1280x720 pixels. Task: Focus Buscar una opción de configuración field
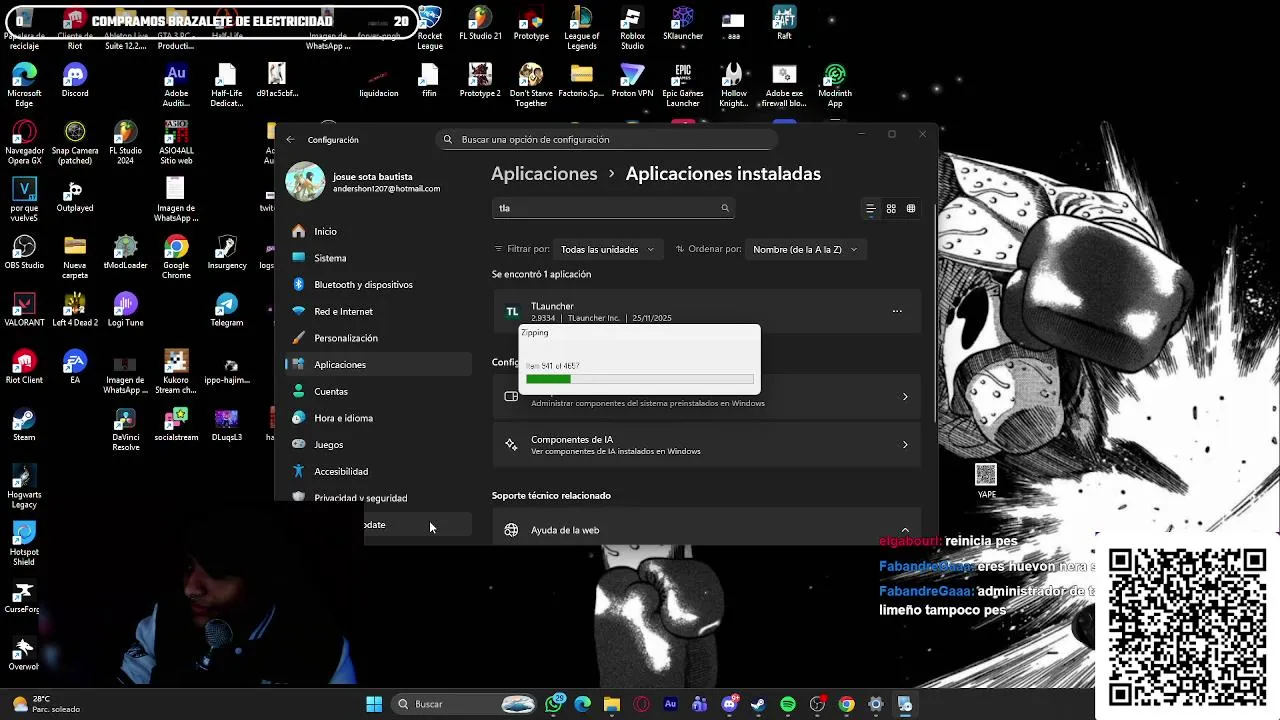(608, 140)
